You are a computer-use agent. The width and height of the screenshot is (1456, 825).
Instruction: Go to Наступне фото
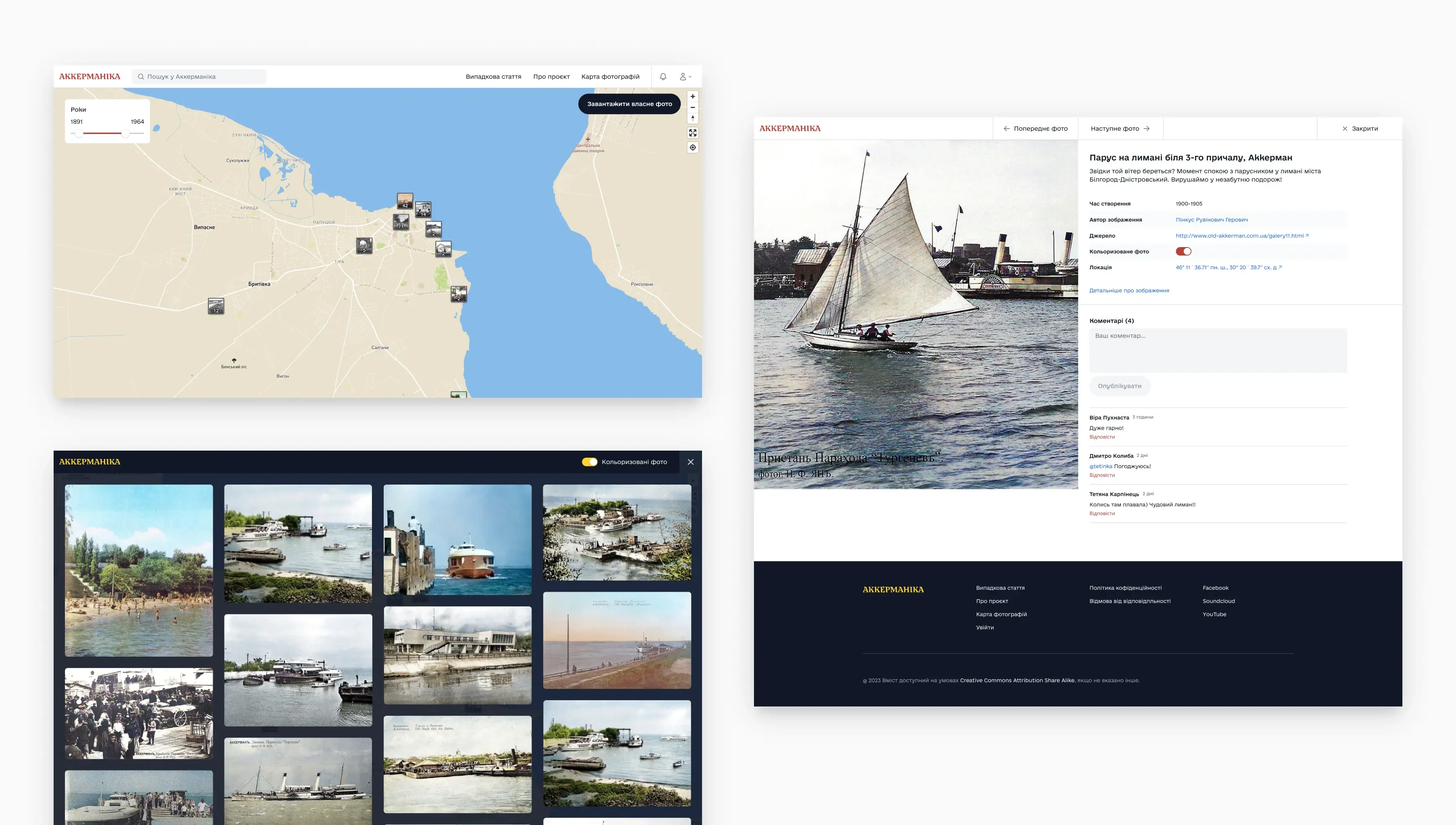tap(1120, 129)
